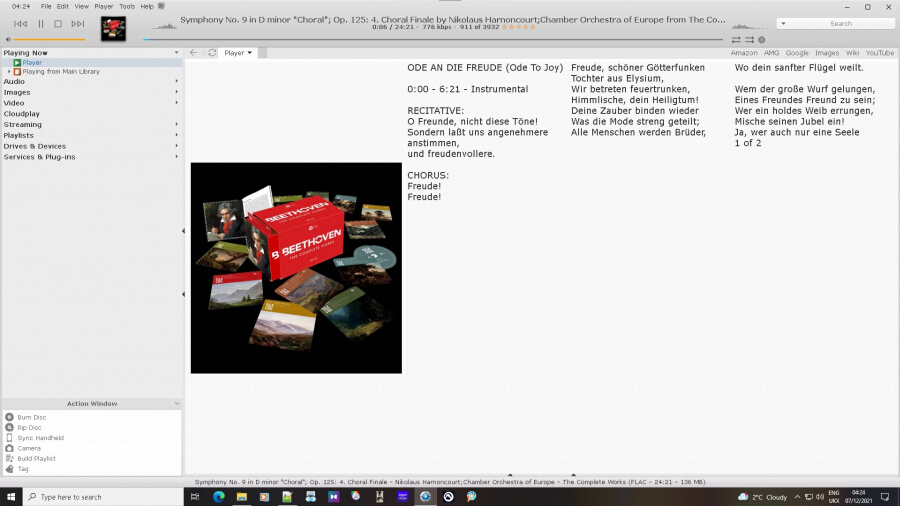Skip to the previous track
This screenshot has width=900, height=506.
click(20, 24)
